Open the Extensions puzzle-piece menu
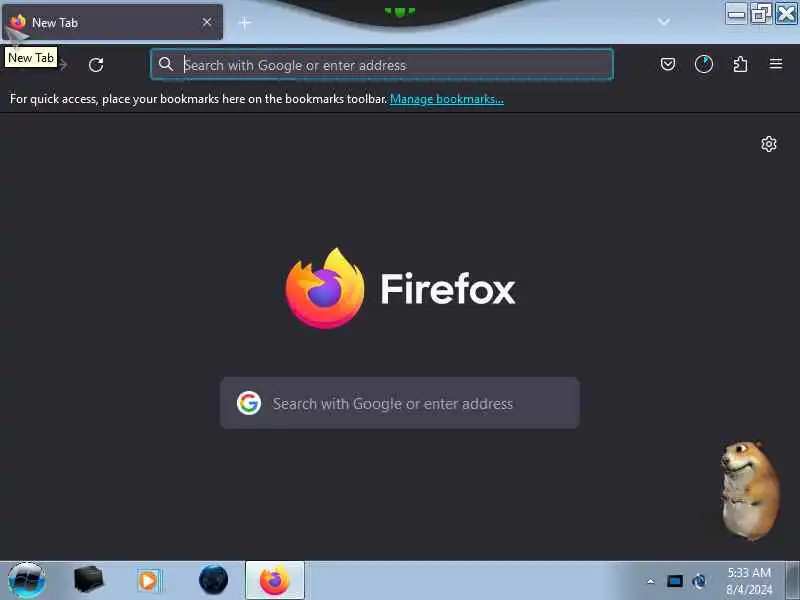 tap(740, 64)
